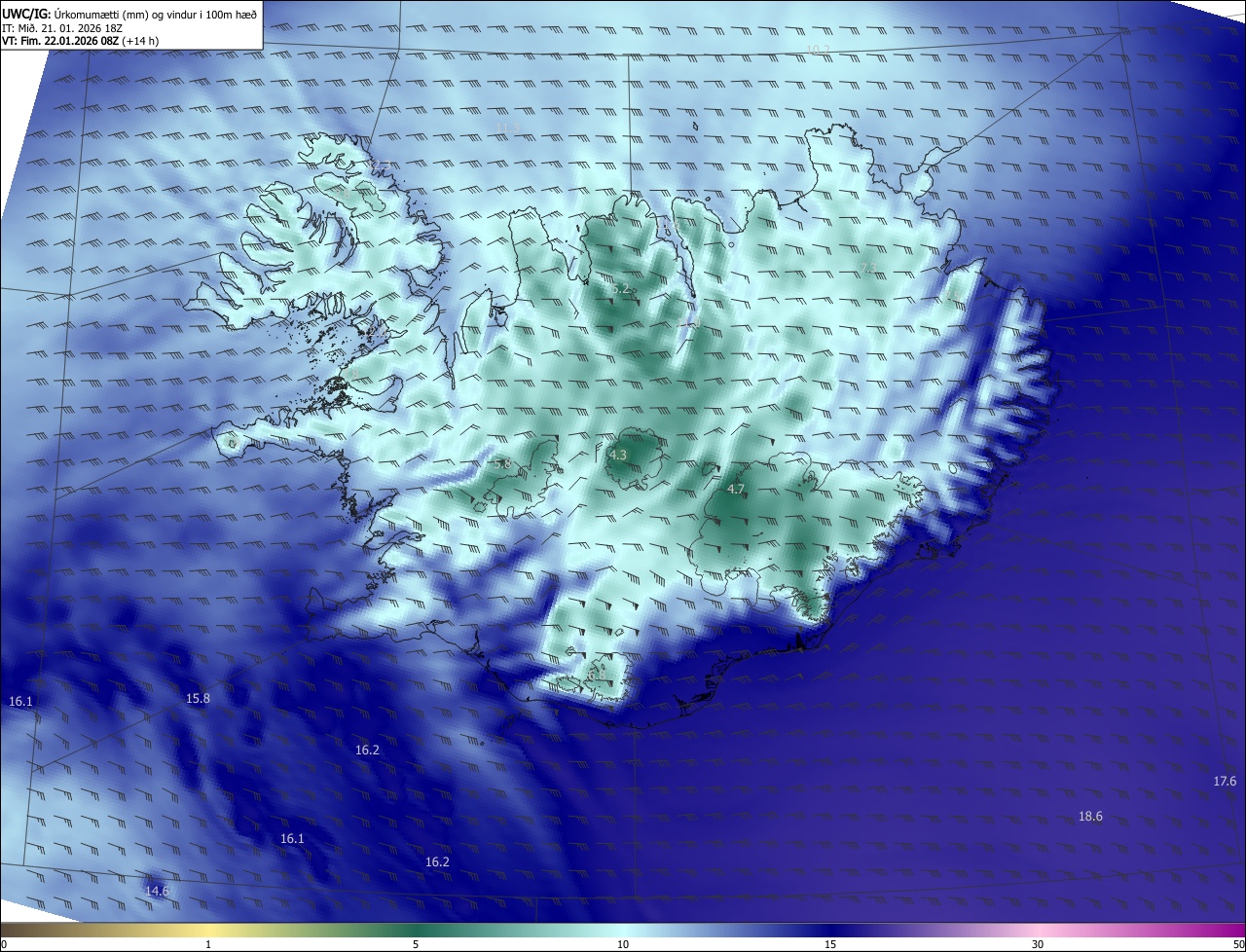Click the colorbar tick label '1'
The width and height of the screenshot is (1246, 952).
[208, 944]
